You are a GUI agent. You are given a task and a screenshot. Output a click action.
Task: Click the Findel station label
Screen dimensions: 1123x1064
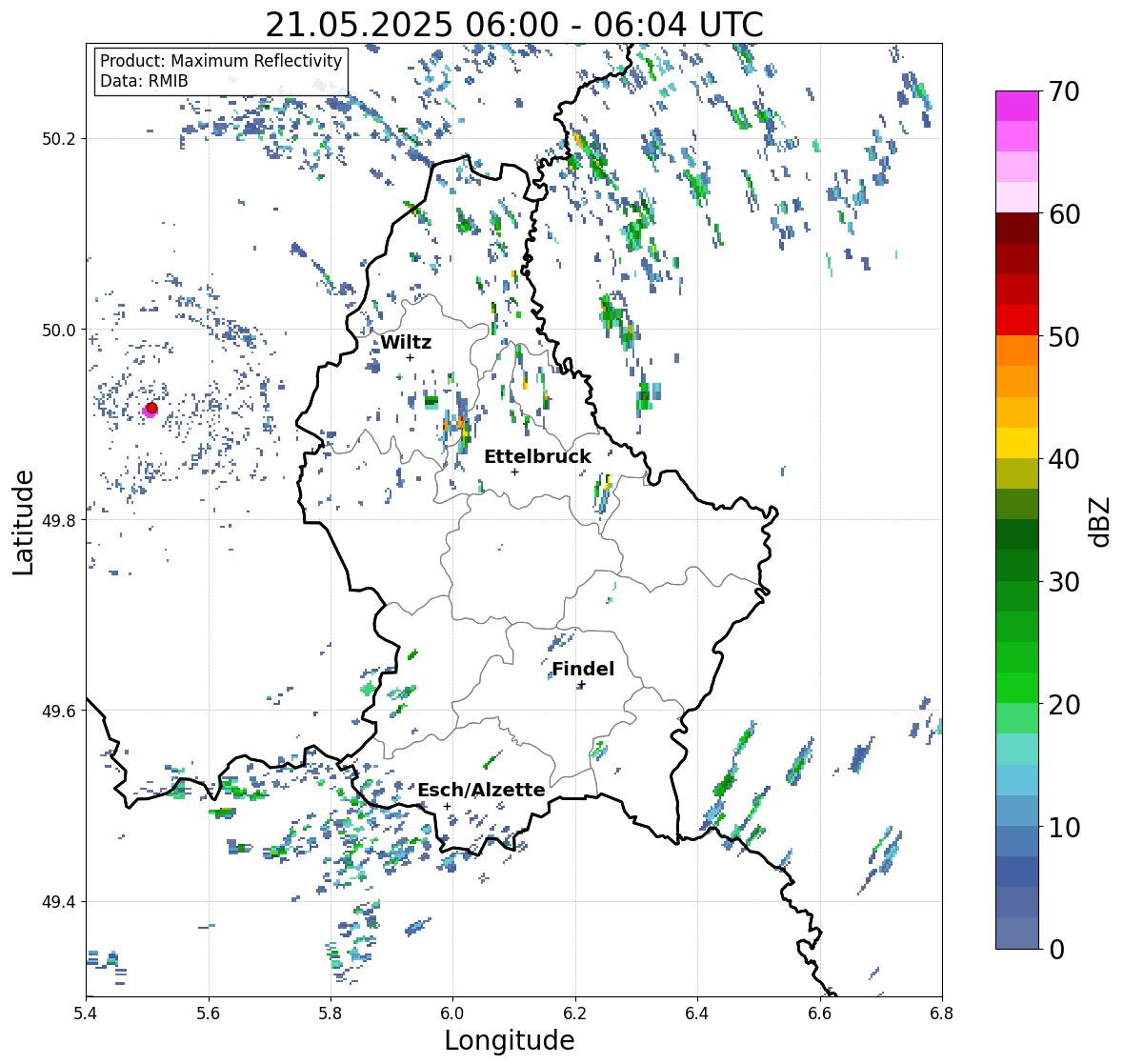582,669
